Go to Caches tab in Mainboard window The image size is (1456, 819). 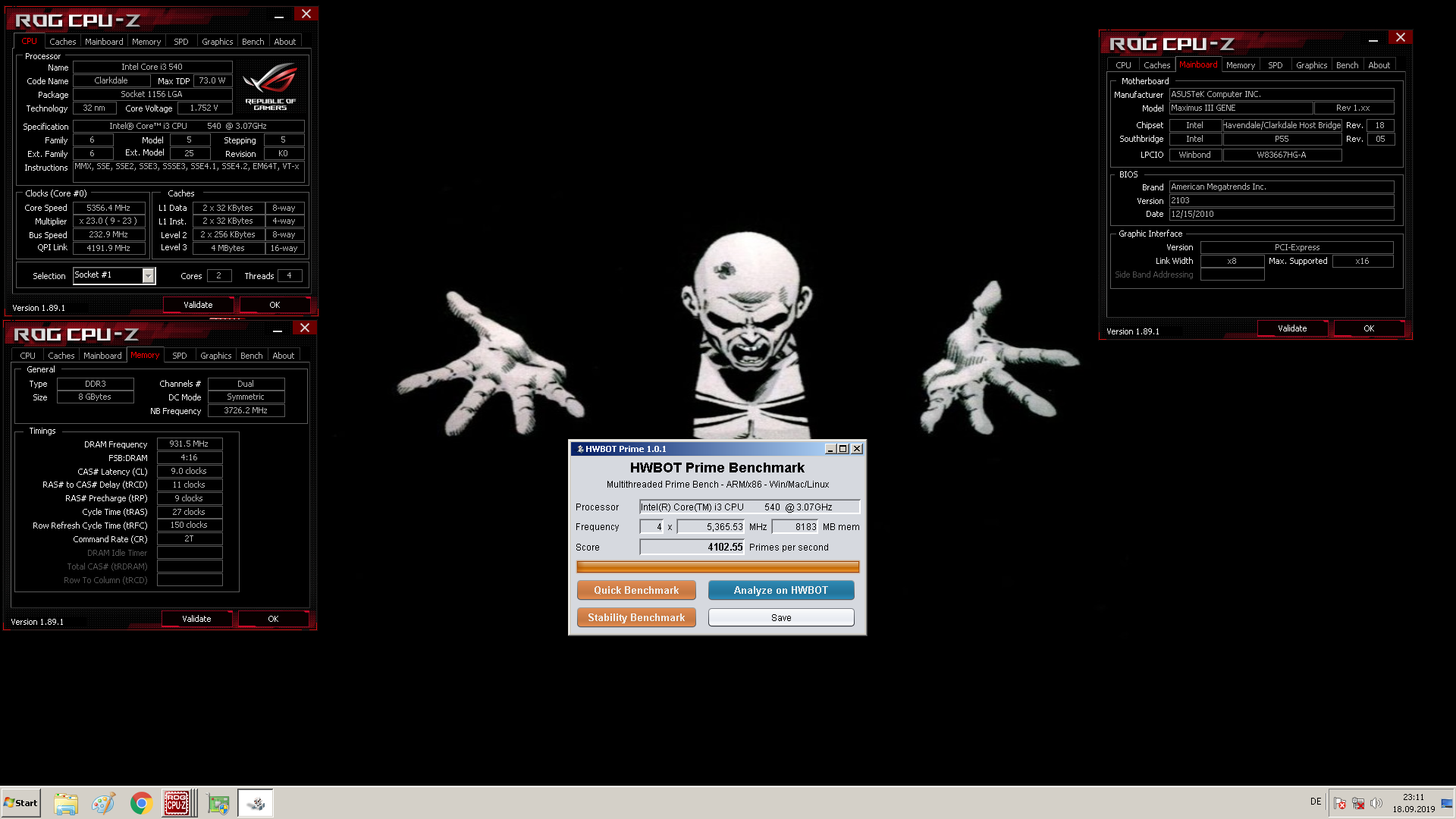click(1157, 65)
